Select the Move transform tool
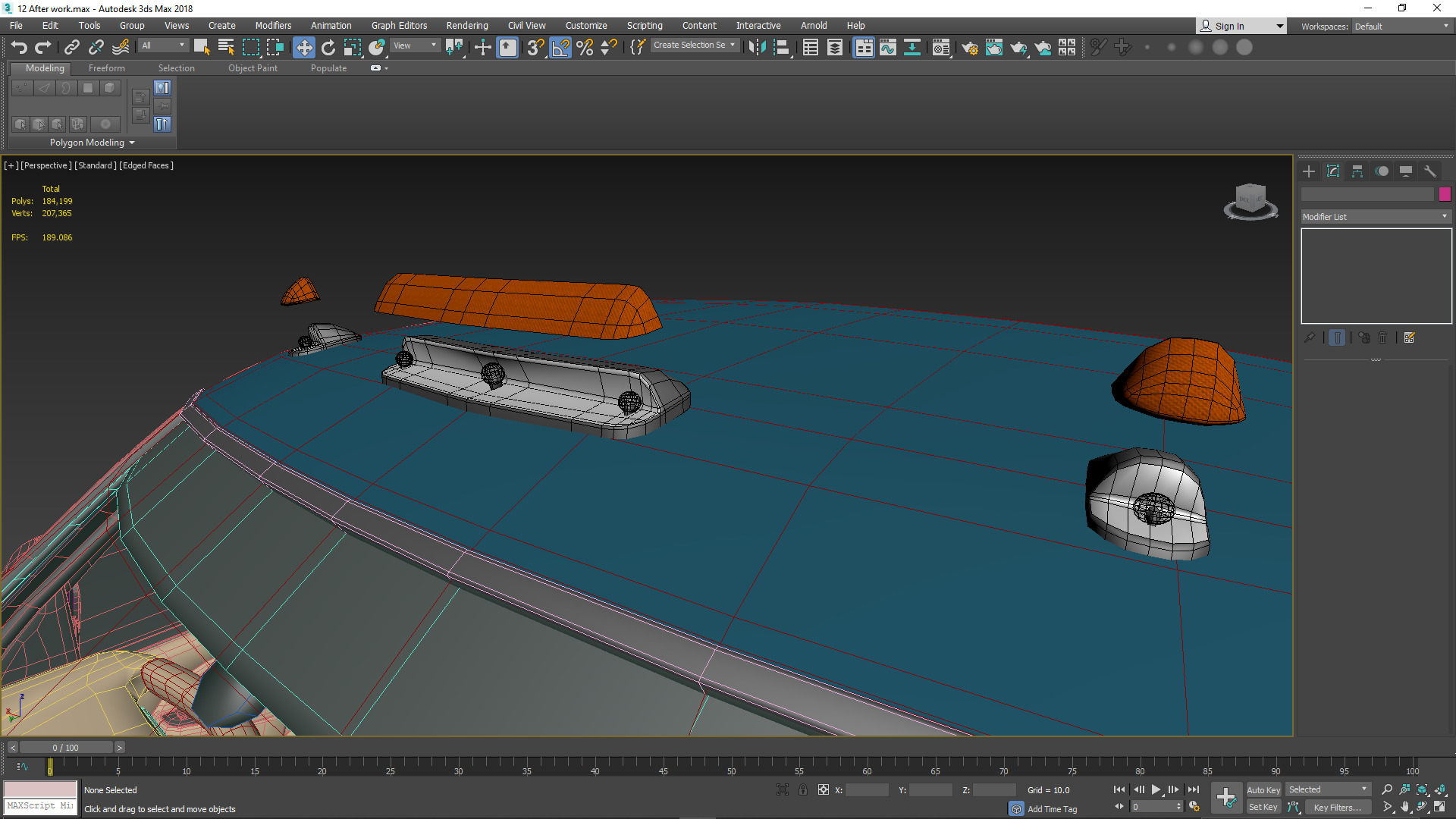 coord(303,48)
